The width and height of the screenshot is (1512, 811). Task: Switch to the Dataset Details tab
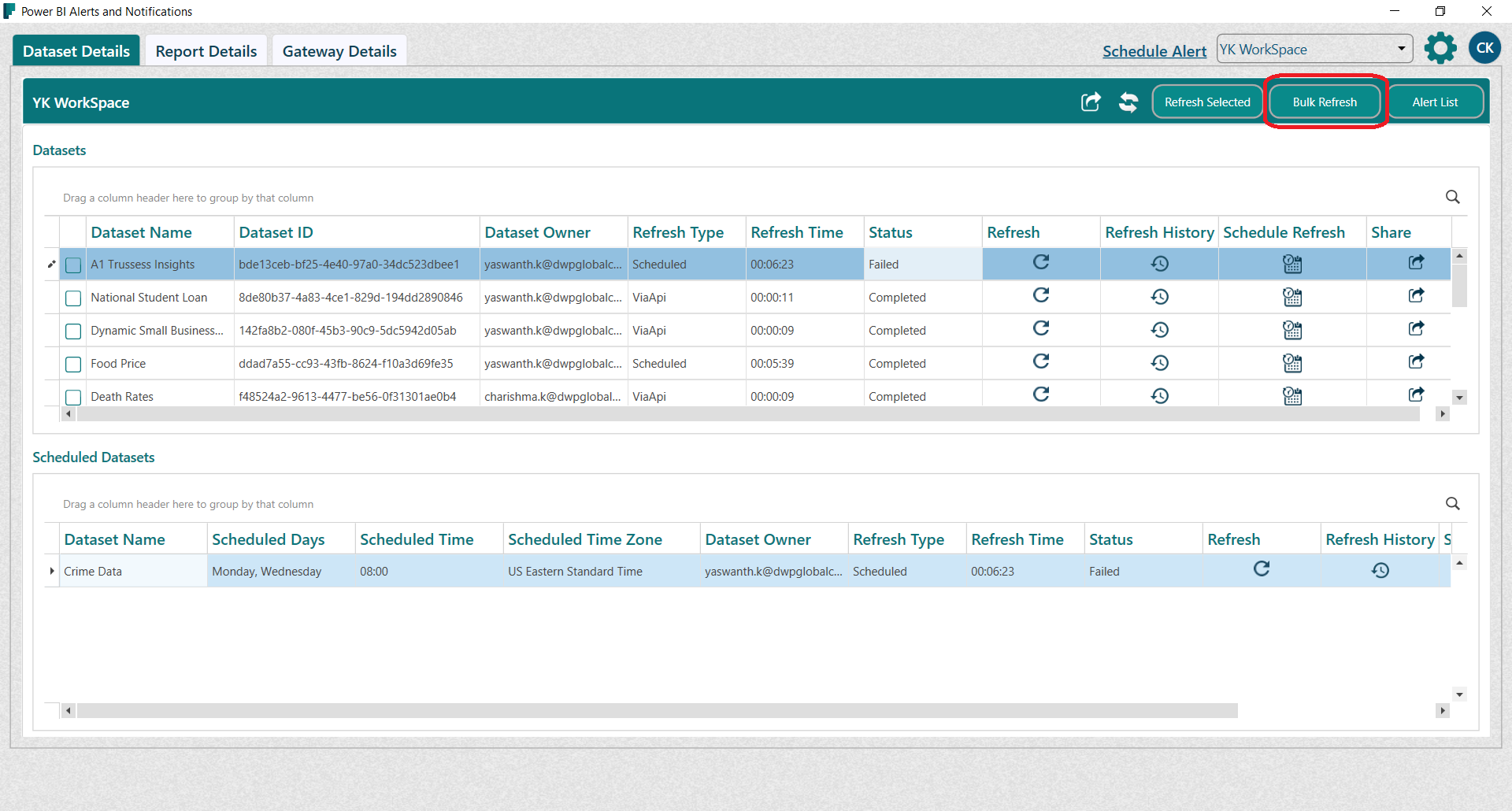click(76, 51)
